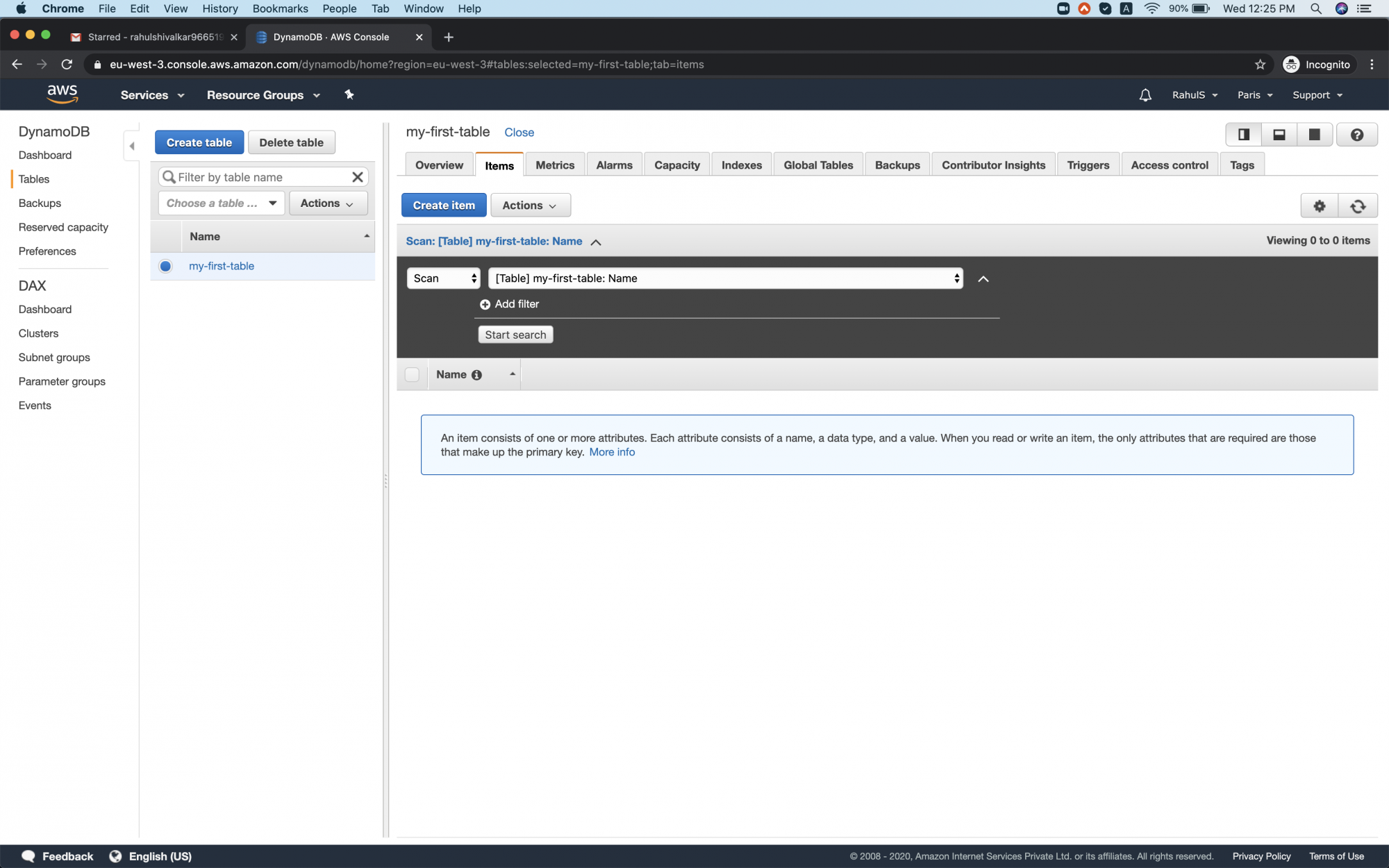Image resolution: width=1389 pixels, height=868 pixels.
Task: Clear the table name filter field
Action: pyautogui.click(x=358, y=177)
